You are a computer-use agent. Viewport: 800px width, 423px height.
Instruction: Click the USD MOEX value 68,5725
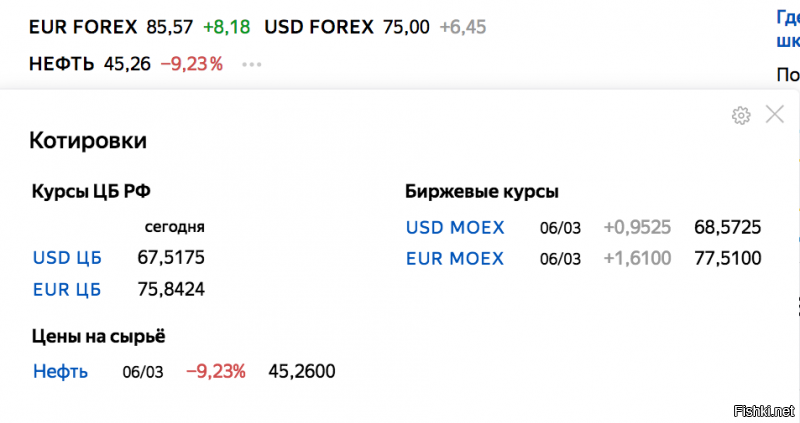click(728, 228)
